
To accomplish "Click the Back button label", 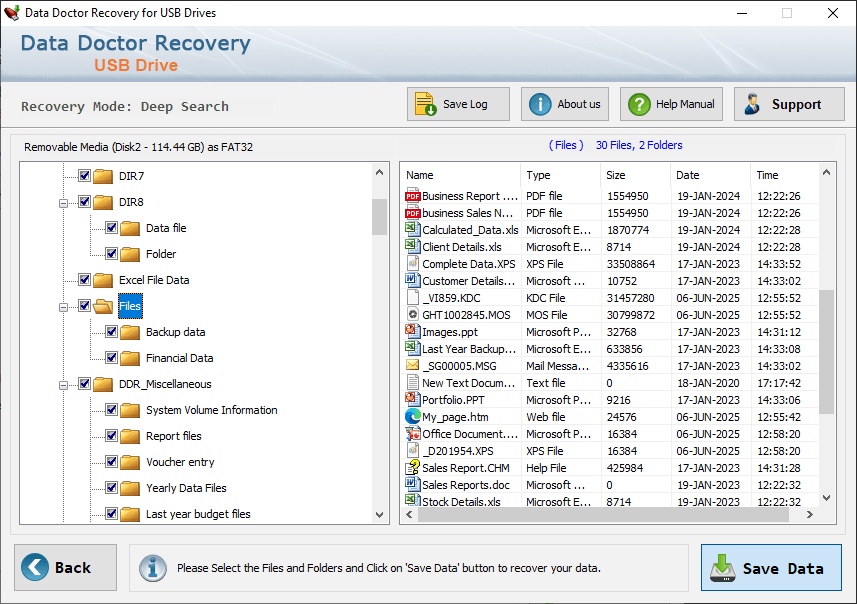I will (x=73, y=567).
